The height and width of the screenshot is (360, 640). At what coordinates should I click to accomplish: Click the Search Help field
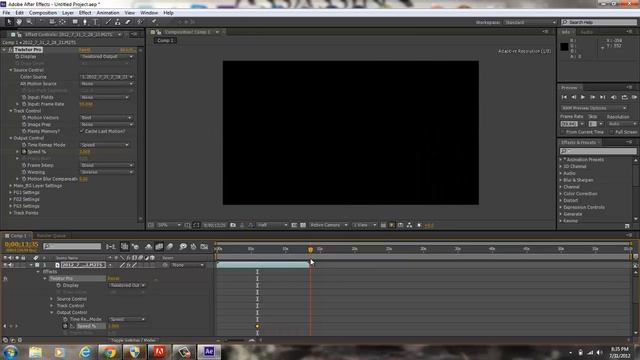599,22
